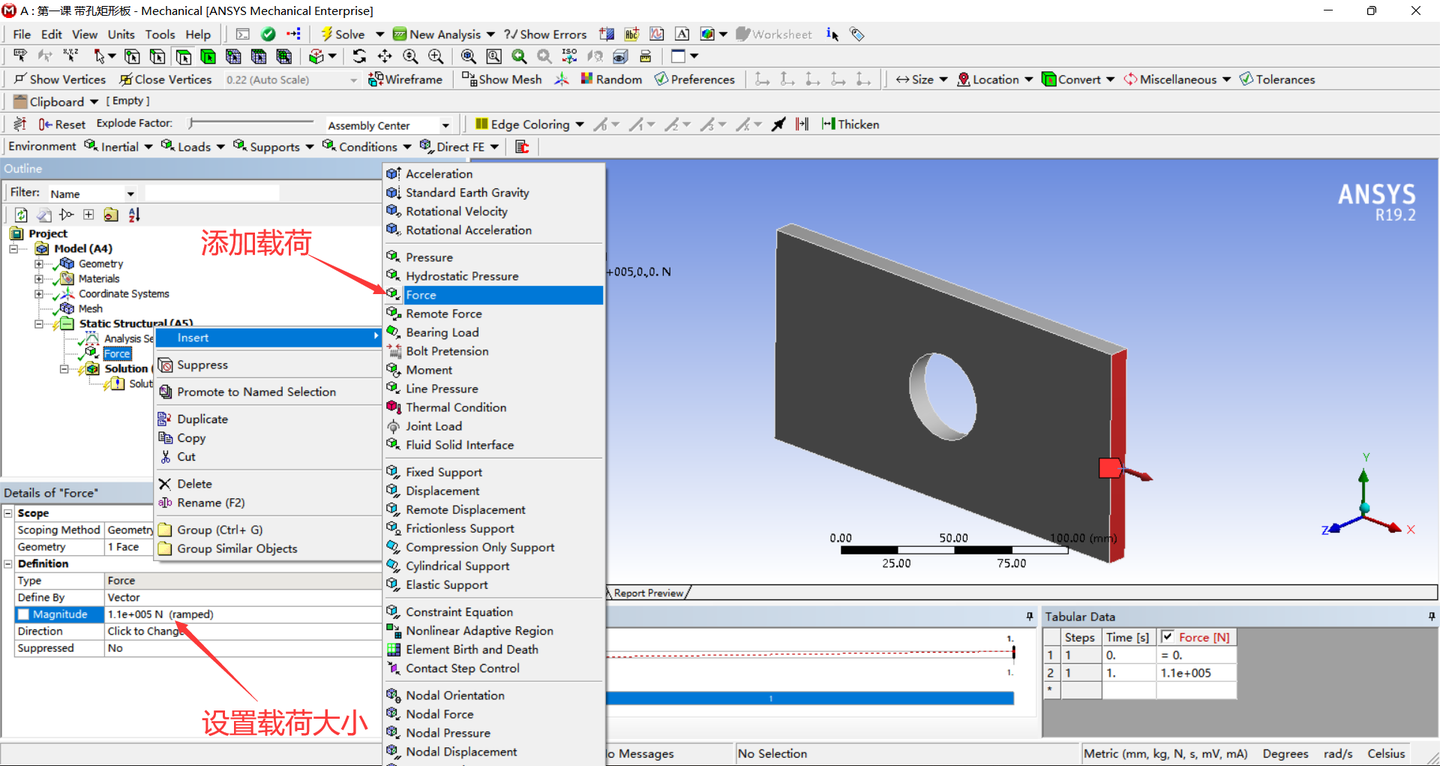Click the ISO view icon
1440x766 pixels.
coord(568,57)
